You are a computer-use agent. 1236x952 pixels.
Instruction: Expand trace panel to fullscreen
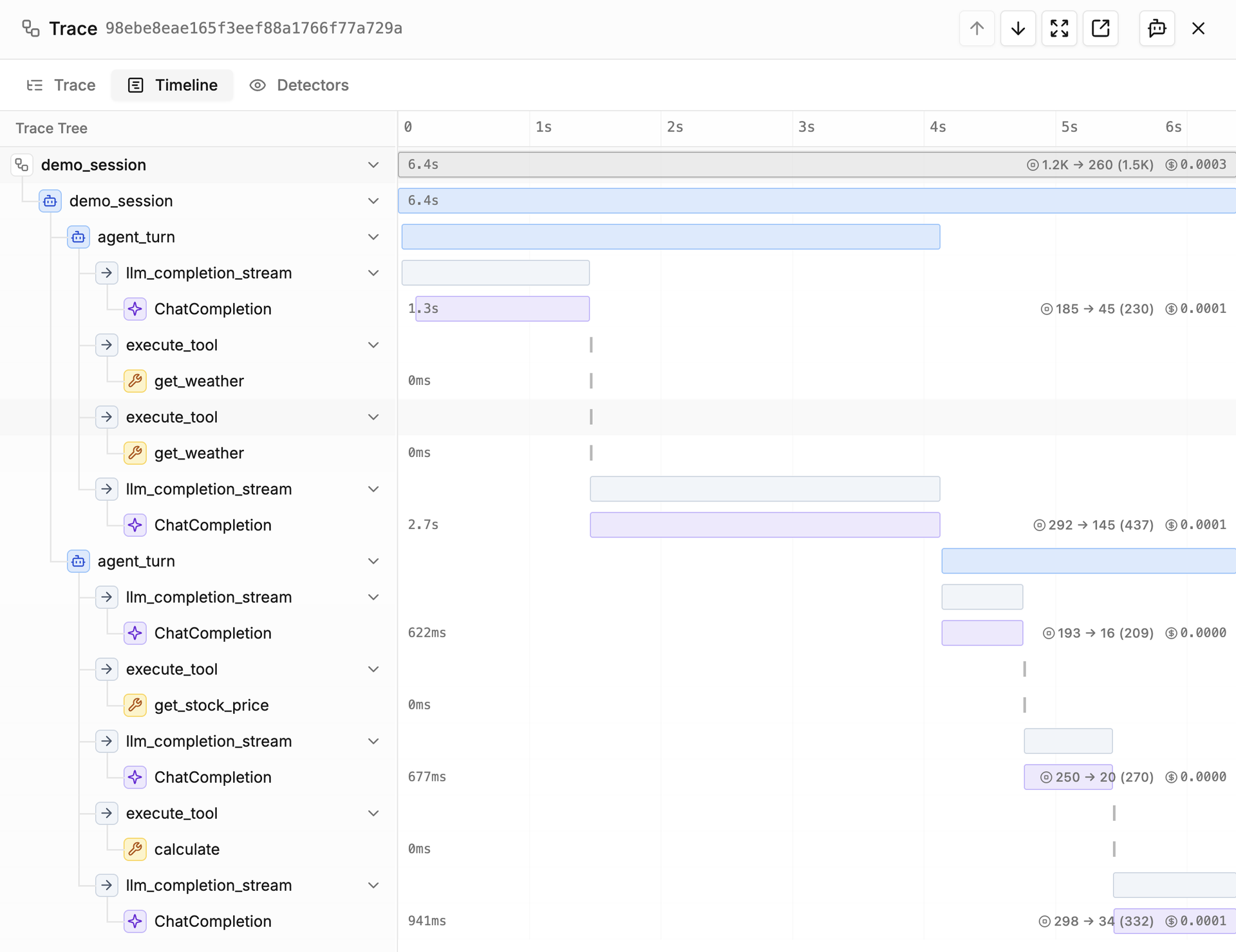(x=1059, y=28)
